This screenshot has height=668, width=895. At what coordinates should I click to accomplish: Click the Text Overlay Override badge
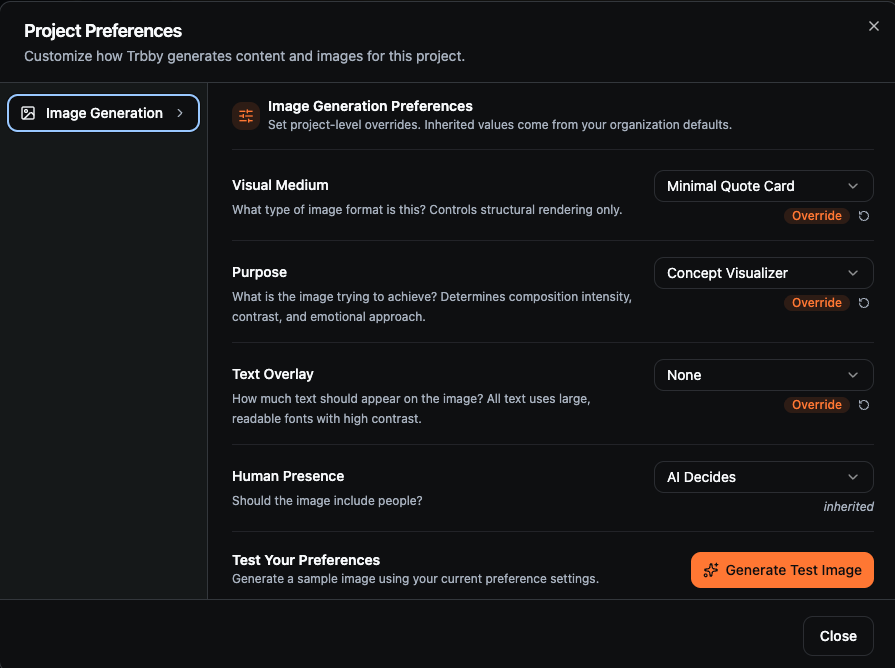816,405
